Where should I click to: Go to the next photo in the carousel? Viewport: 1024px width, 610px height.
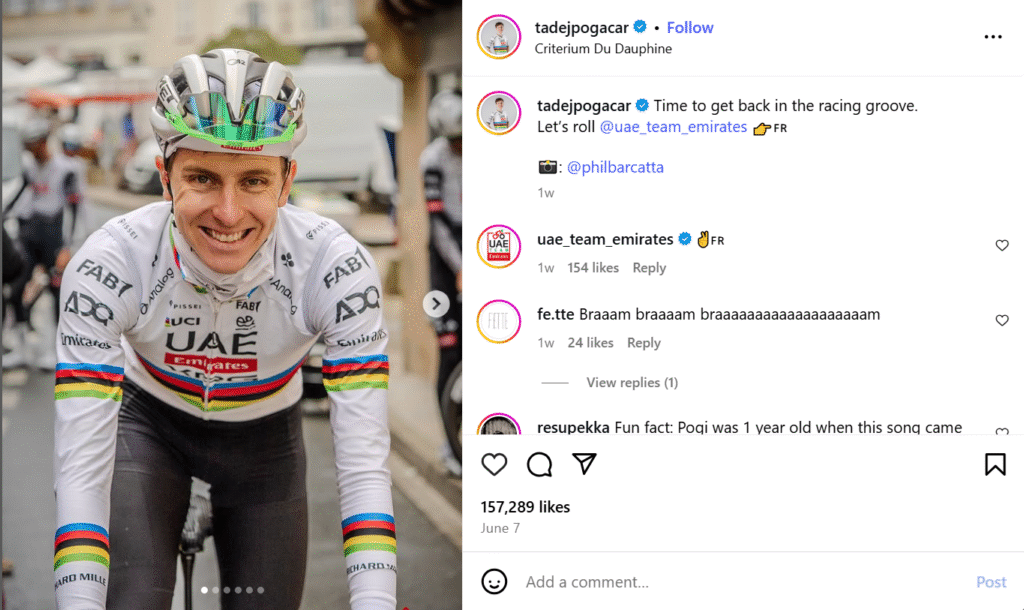436,304
